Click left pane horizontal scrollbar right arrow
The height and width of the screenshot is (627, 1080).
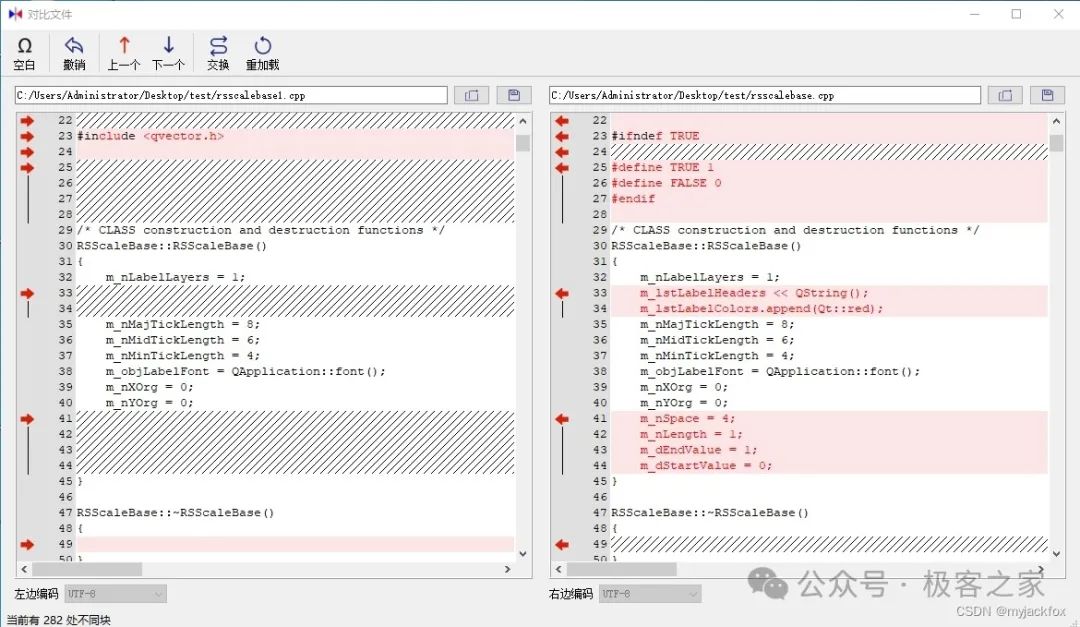tap(508, 570)
